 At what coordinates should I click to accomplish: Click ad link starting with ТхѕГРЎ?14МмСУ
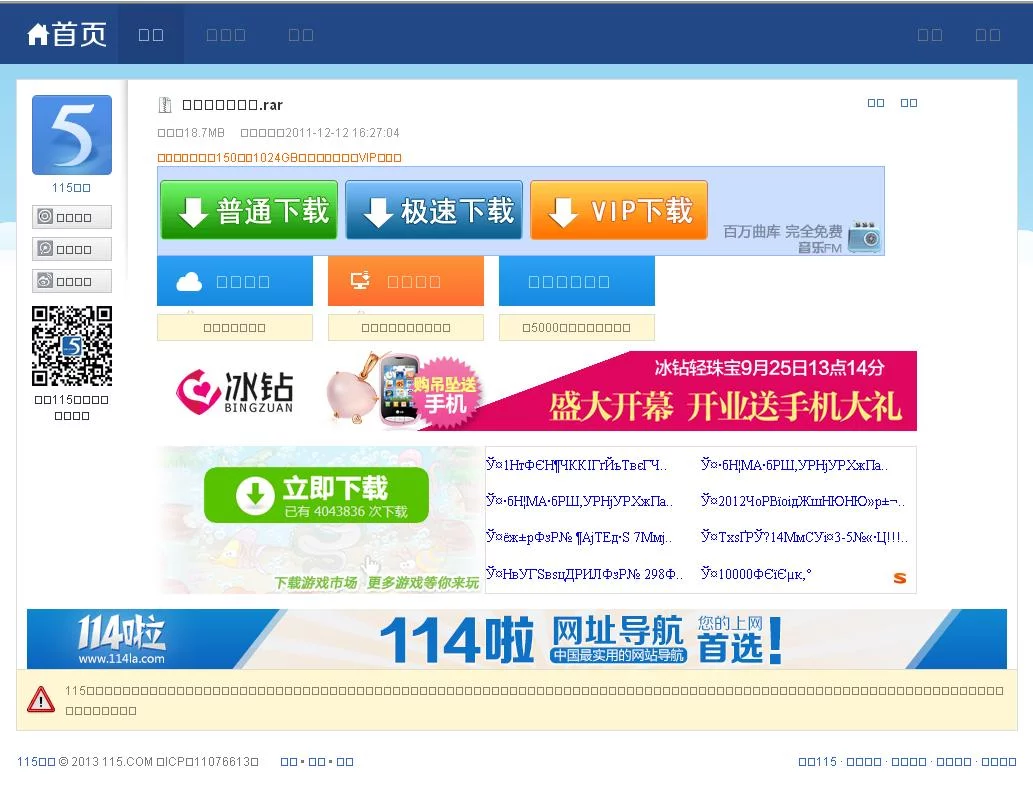click(x=804, y=538)
